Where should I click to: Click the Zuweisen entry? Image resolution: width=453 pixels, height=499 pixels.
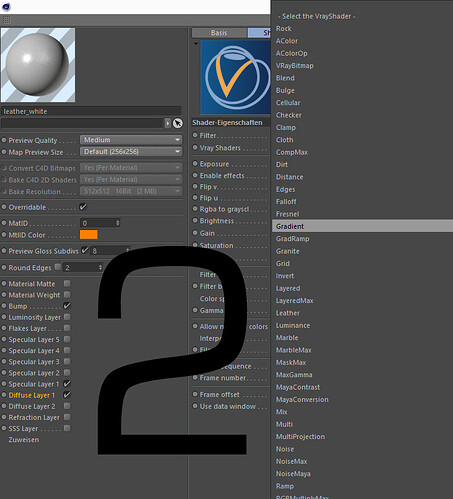click(24, 440)
